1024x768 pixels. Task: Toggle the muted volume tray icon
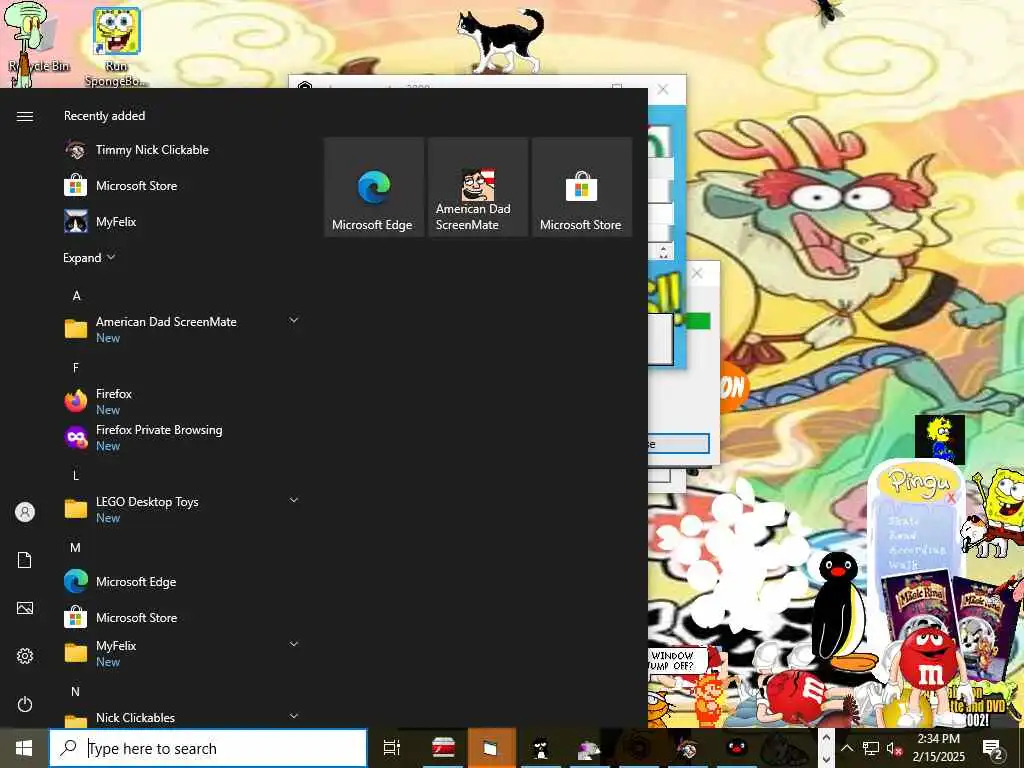893,748
